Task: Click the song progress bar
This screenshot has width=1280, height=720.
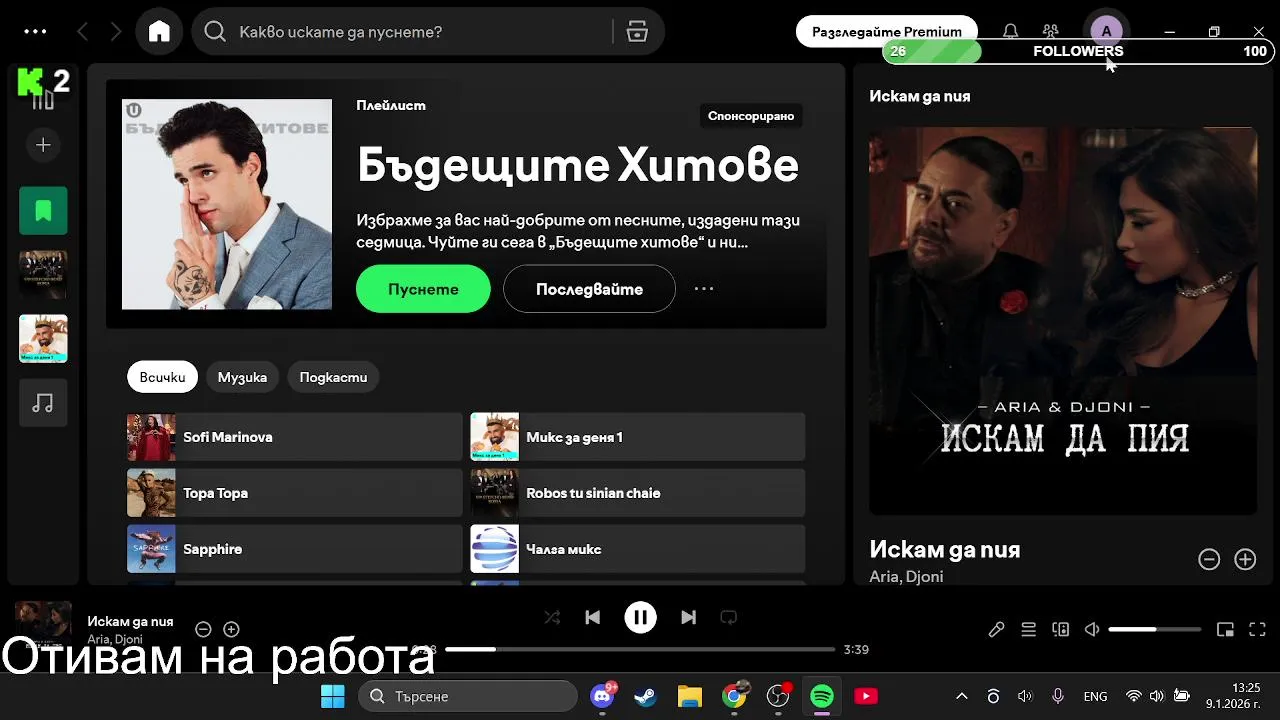Action: click(640, 649)
